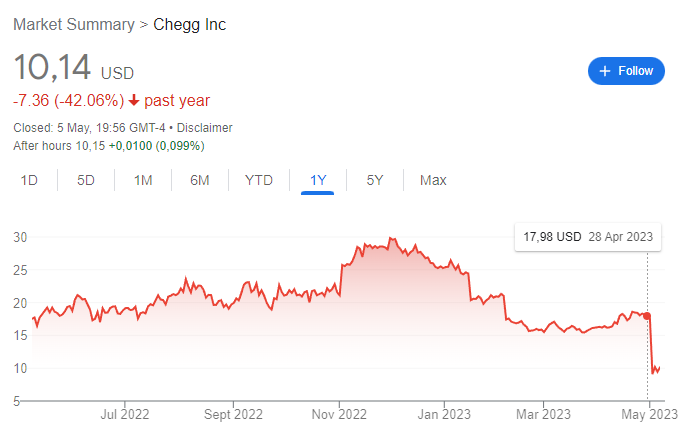This screenshot has width=678, height=432.
Task: Click the red data point on chart
Action: click(647, 316)
